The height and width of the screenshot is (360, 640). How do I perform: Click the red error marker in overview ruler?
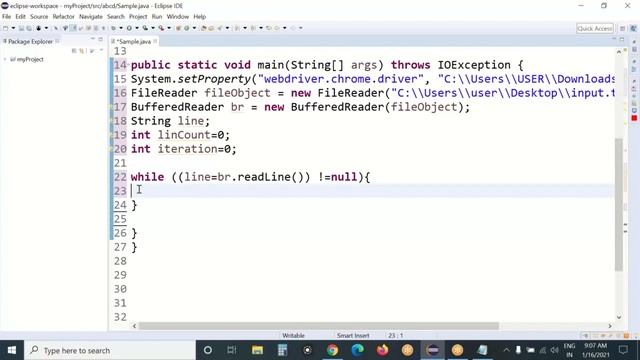[634, 118]
